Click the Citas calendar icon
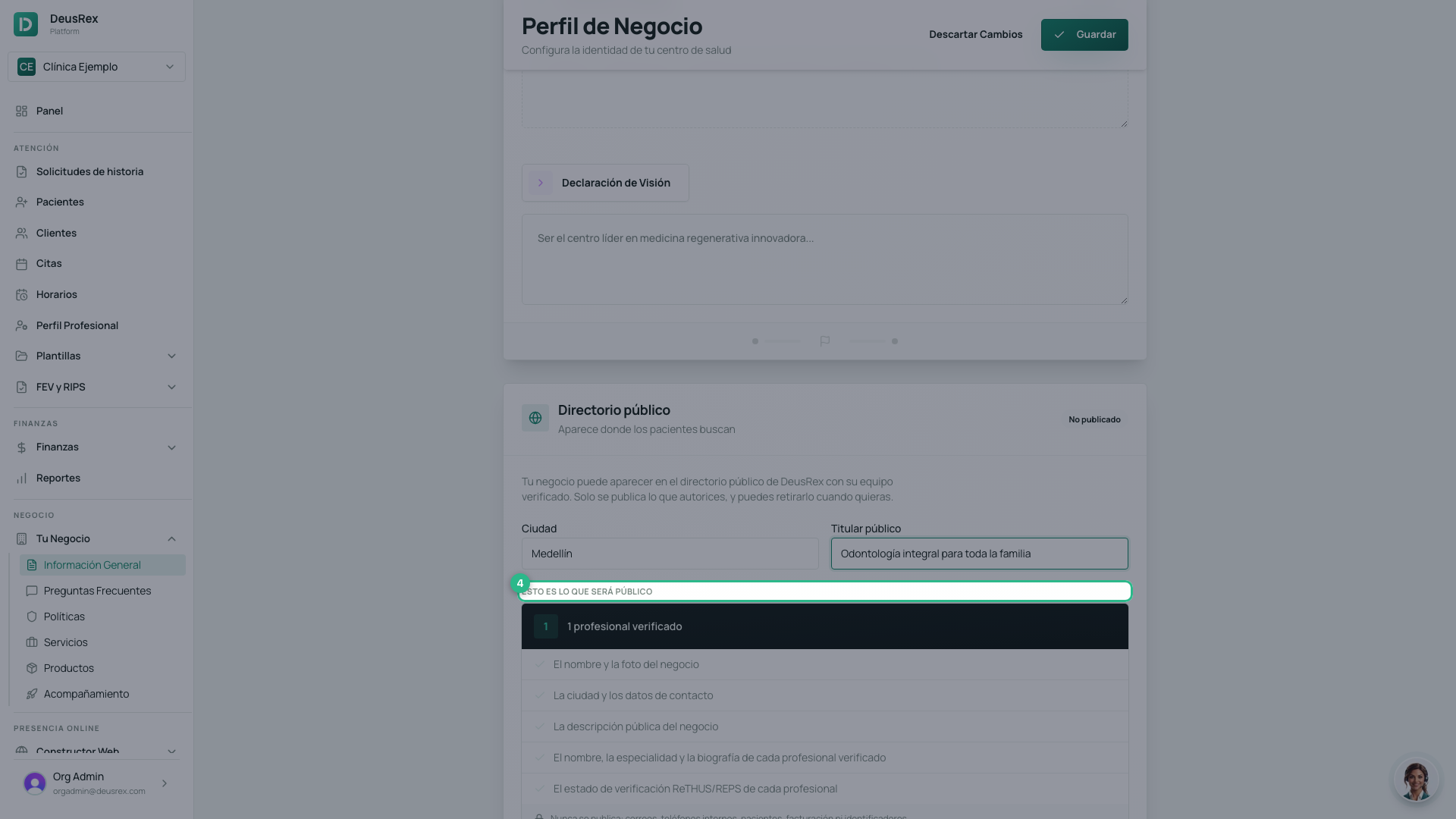 coord(21,264)
